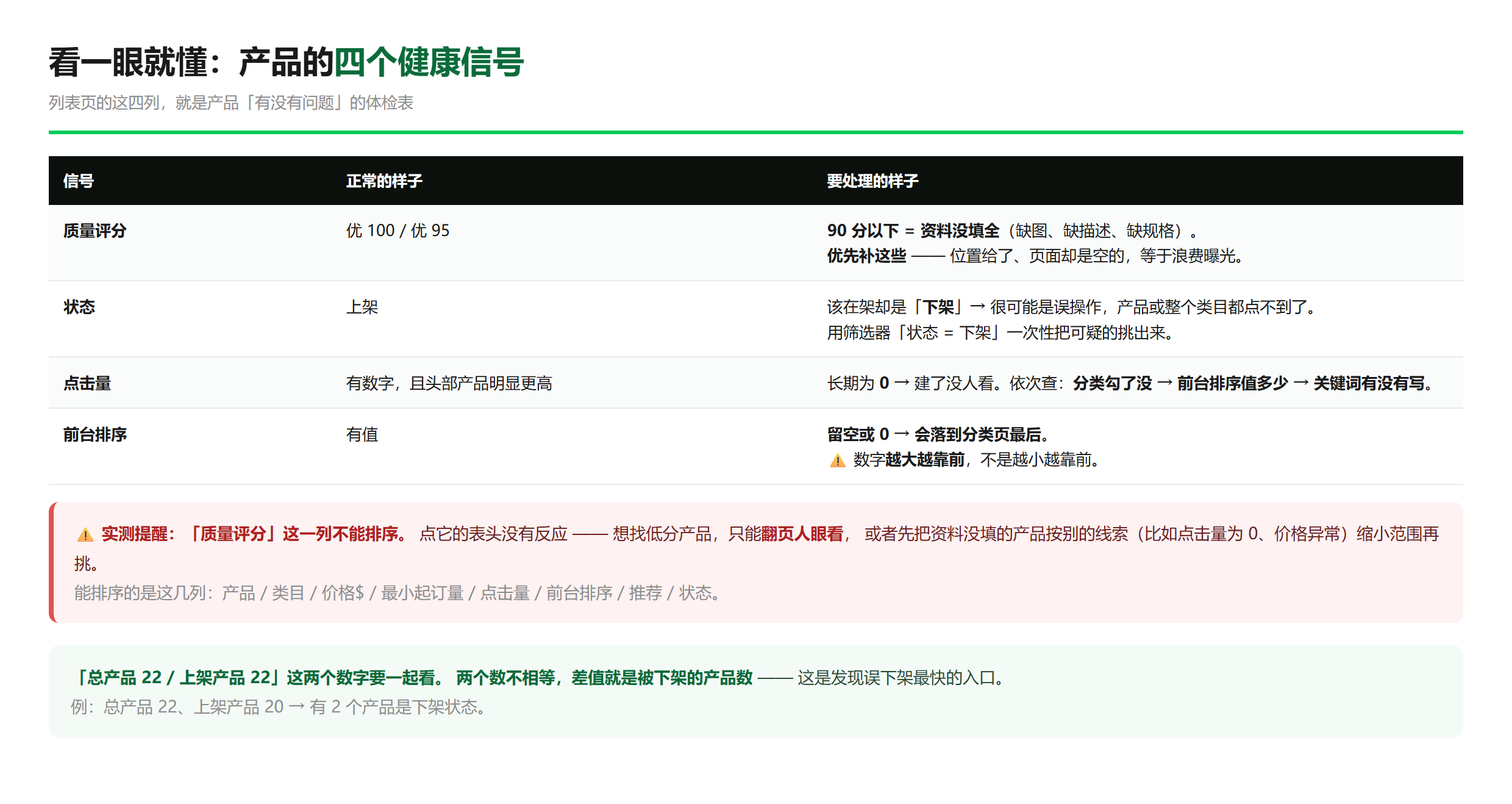Viewport: 1512px width, 804px height.
Task: Click the line 该在架却是「下架」
Action: point(1072,307)
